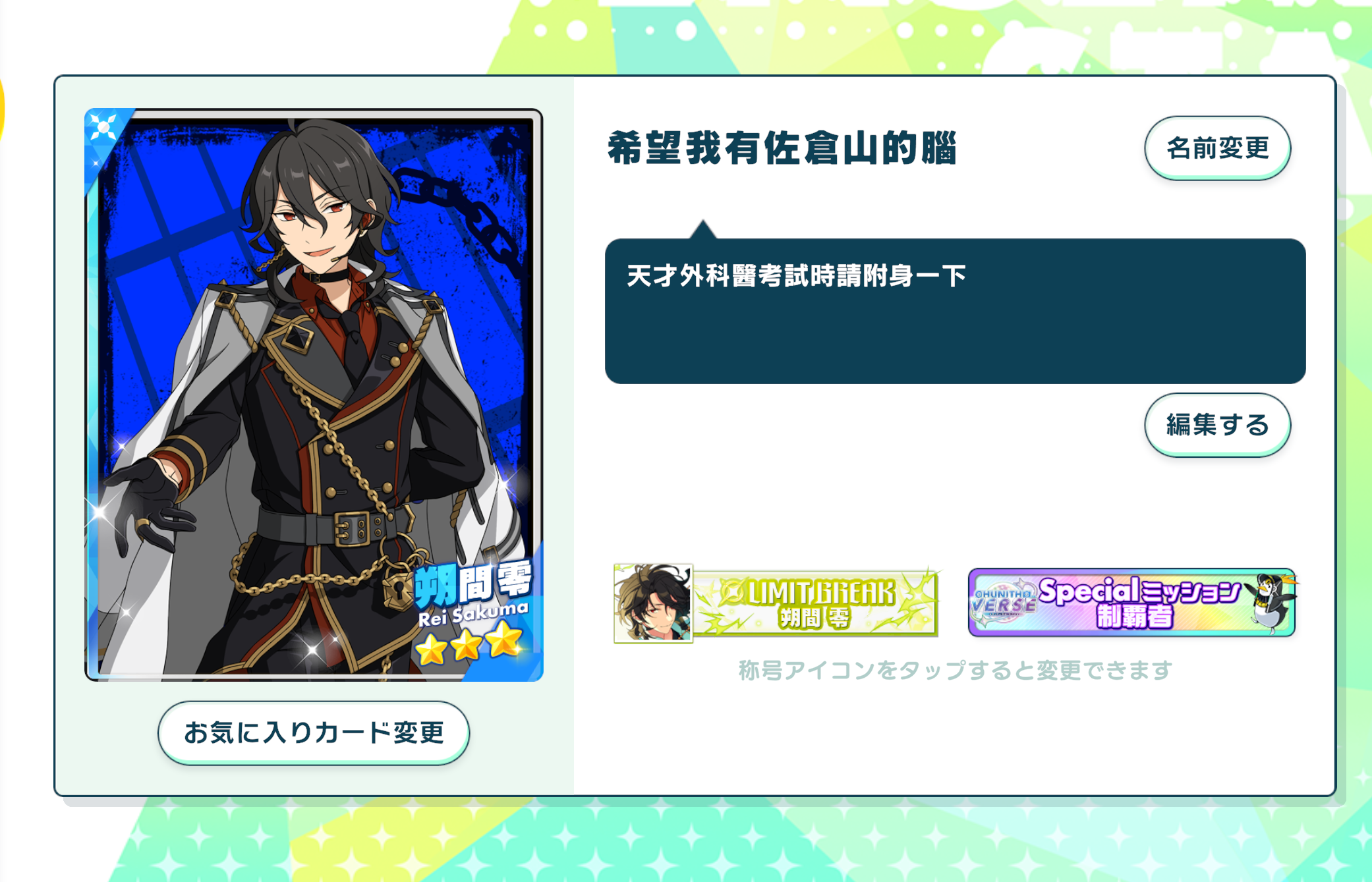The height and width of the screenshot is (882, 1372).
Task: Click the 編集する edit comment button
Action: (1217, 425)
